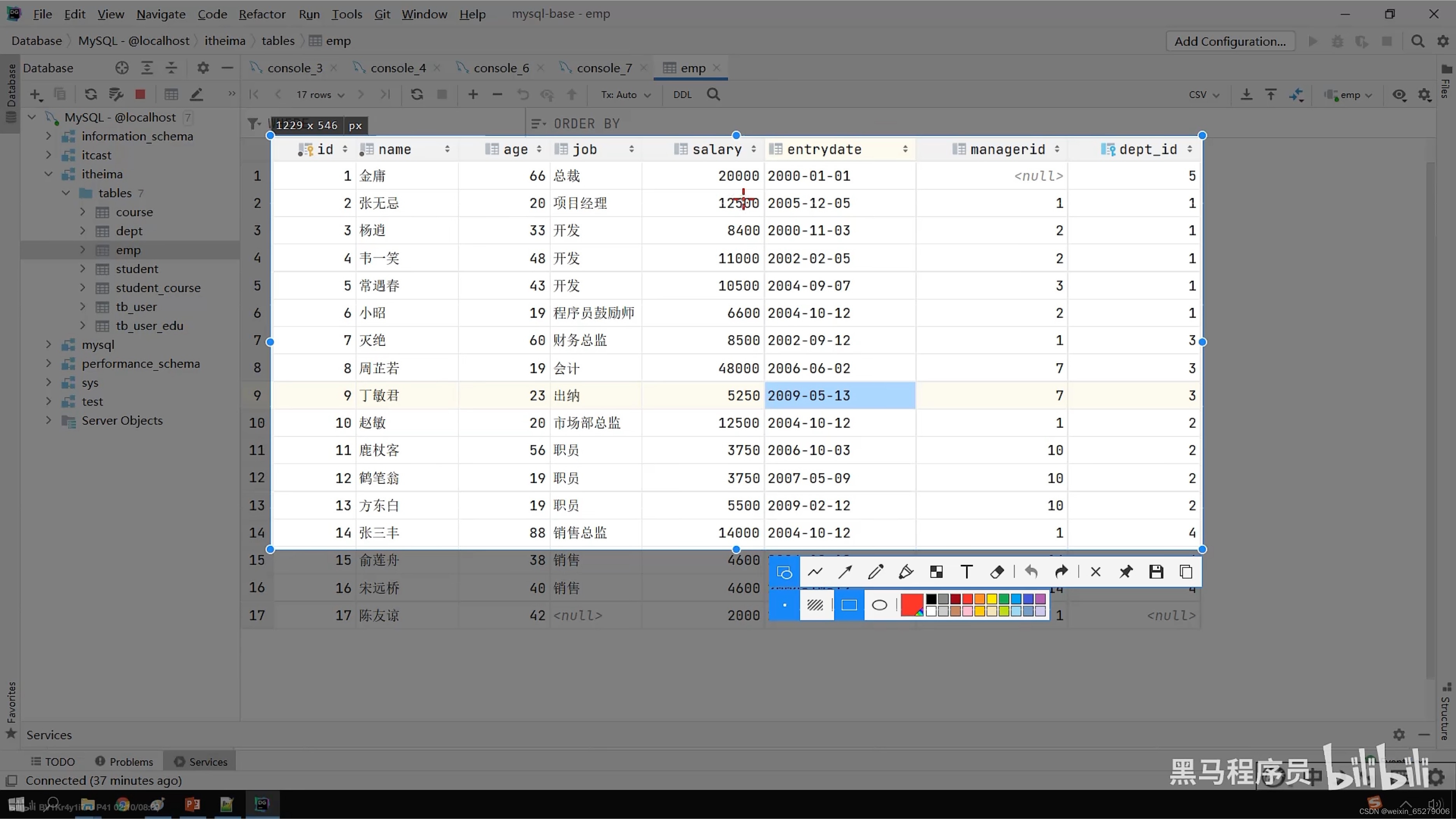Select the pencil drawing tool
The height and width of the screenshot is (819, 1456).
875,572
